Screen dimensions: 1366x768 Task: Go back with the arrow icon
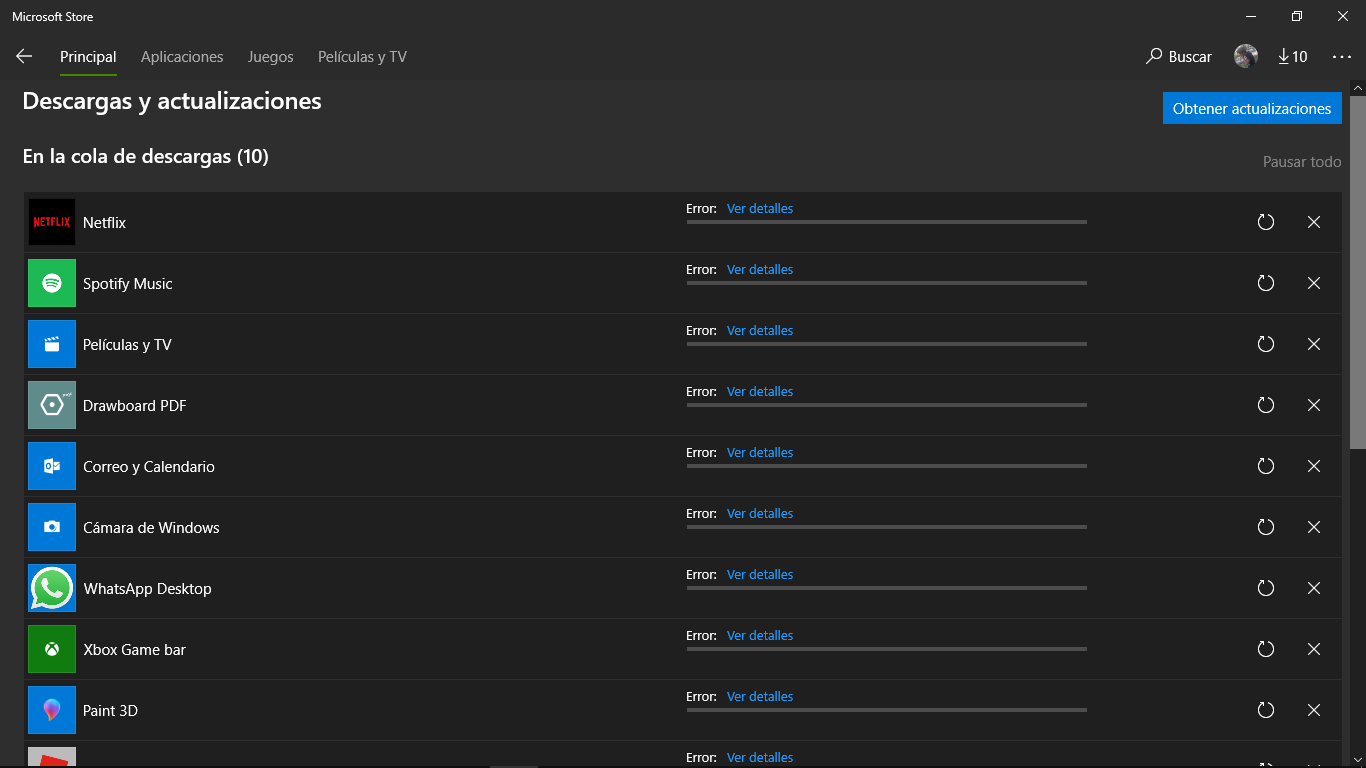pos(24,57)
